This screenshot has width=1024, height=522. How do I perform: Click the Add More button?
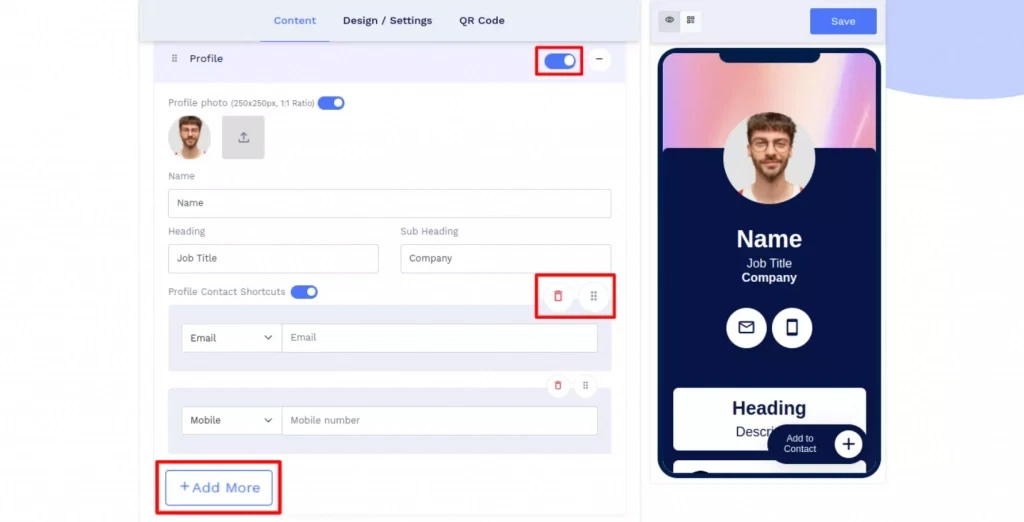click(219, 487)
